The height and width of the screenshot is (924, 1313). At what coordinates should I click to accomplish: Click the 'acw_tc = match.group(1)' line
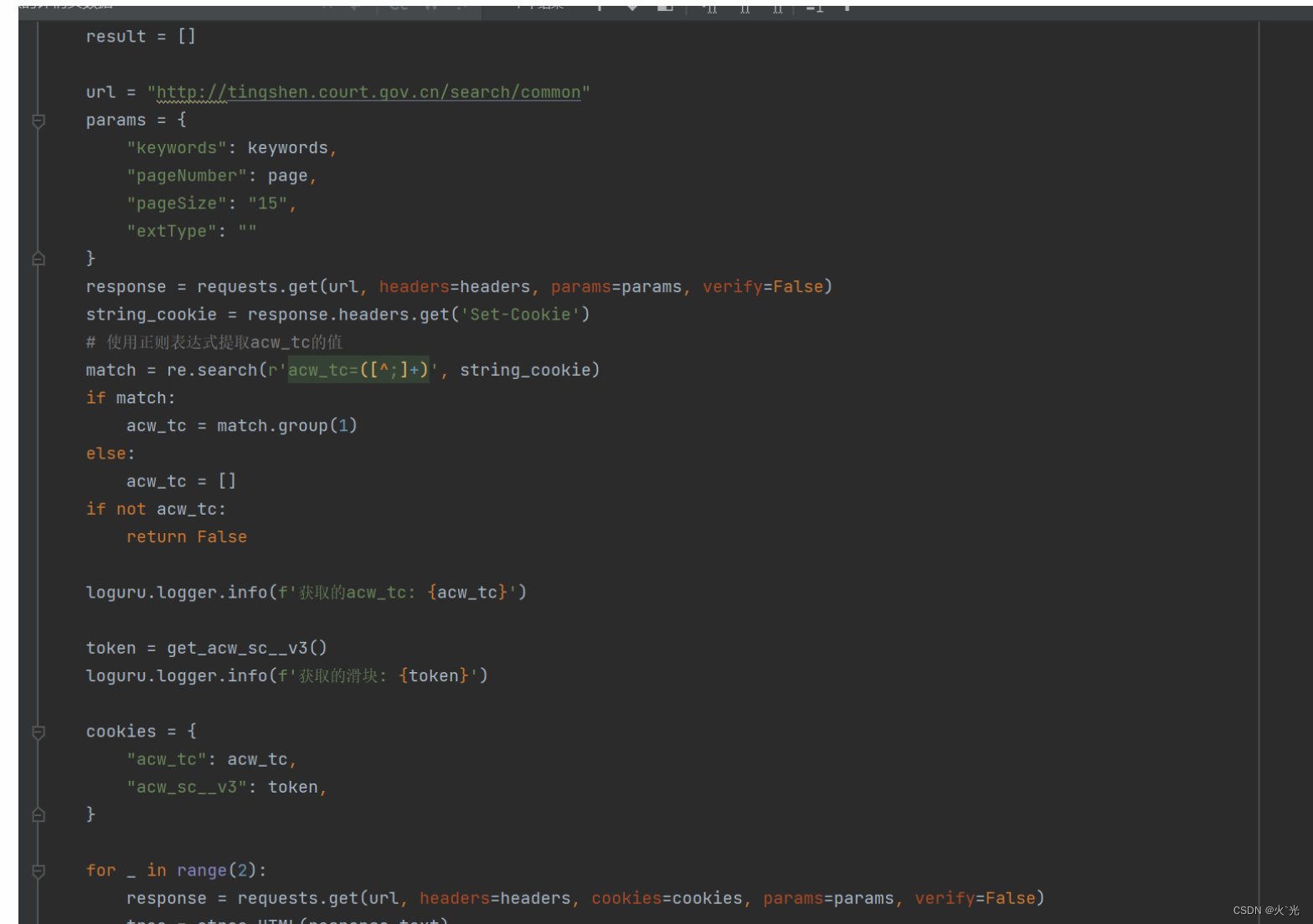point(242,426)
